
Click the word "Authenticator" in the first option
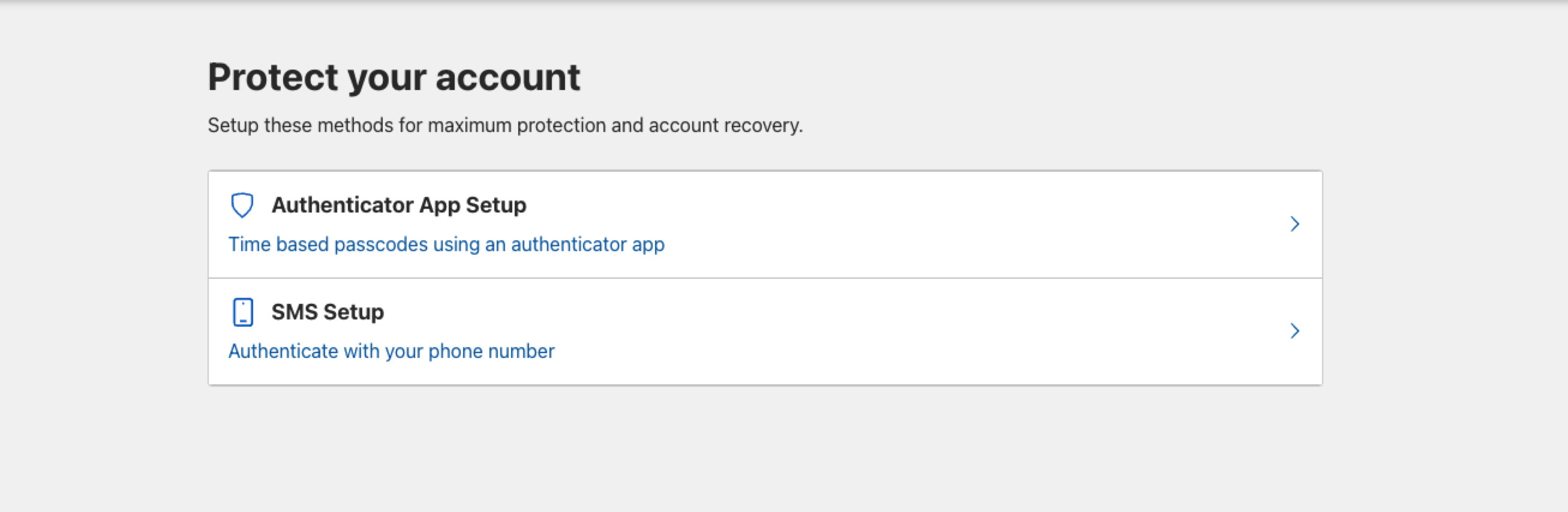tap(342, 205)
